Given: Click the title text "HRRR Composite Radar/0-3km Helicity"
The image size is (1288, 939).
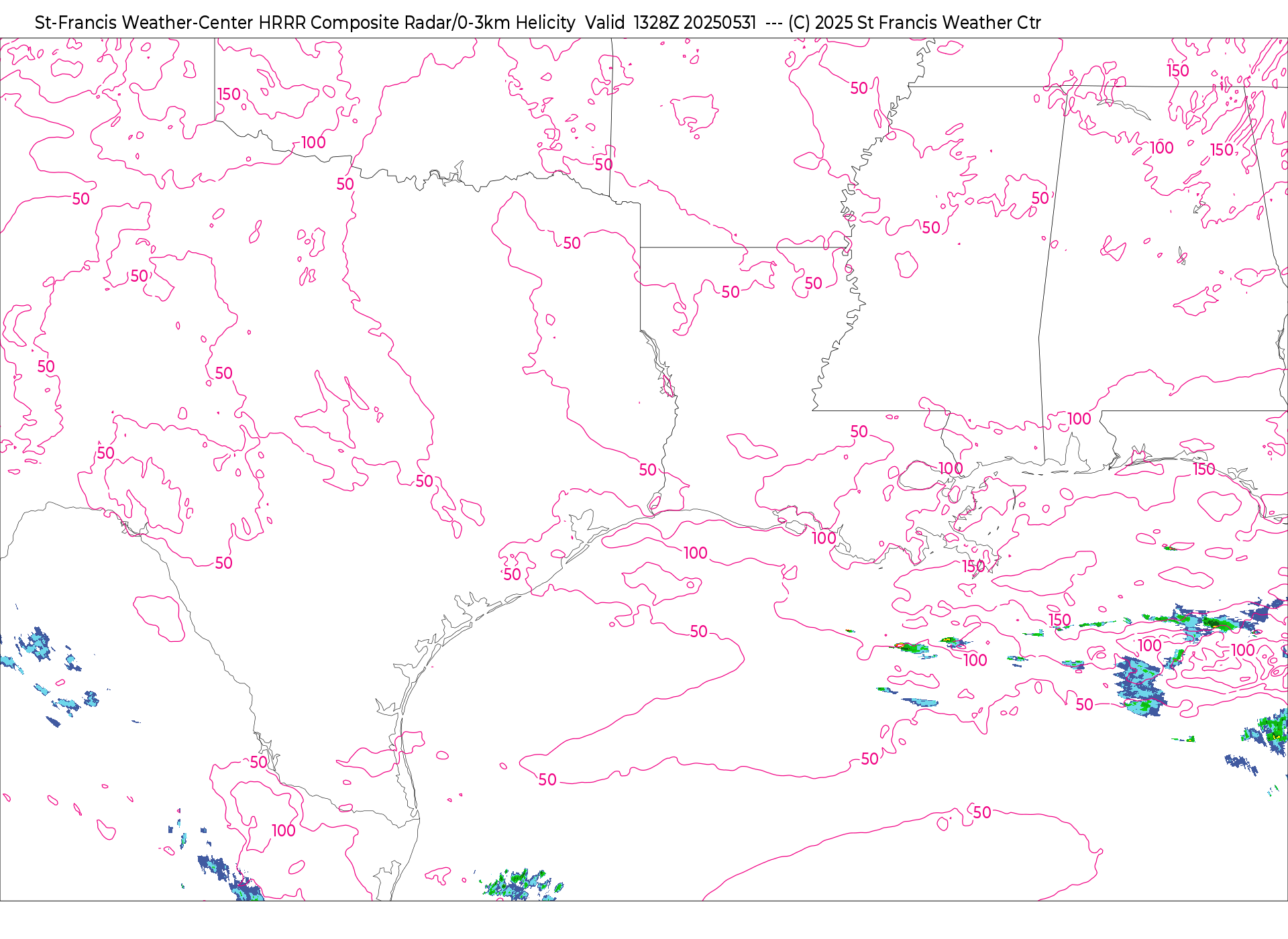Looking at the screenshot, I should [x=417, y=23].
